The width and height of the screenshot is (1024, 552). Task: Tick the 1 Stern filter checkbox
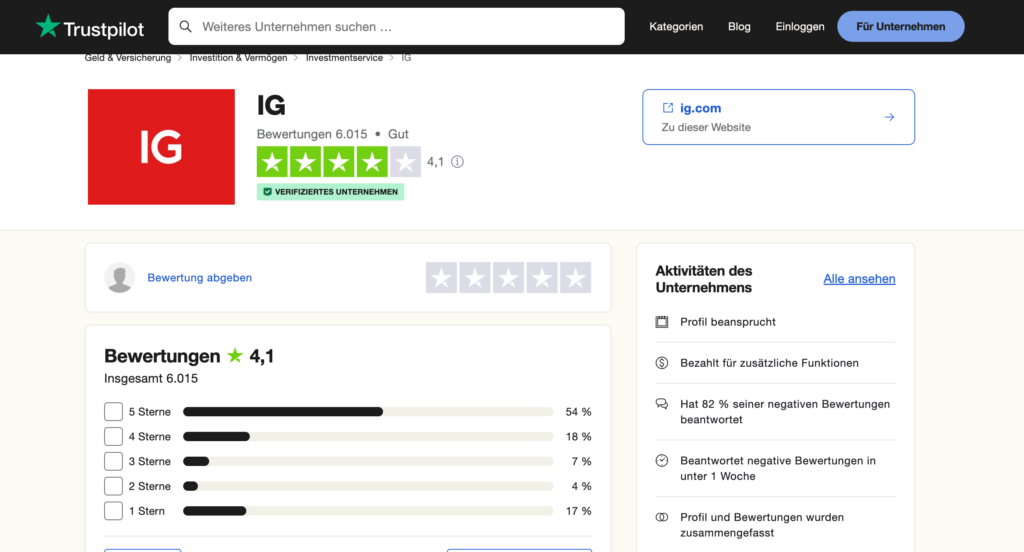114,511
